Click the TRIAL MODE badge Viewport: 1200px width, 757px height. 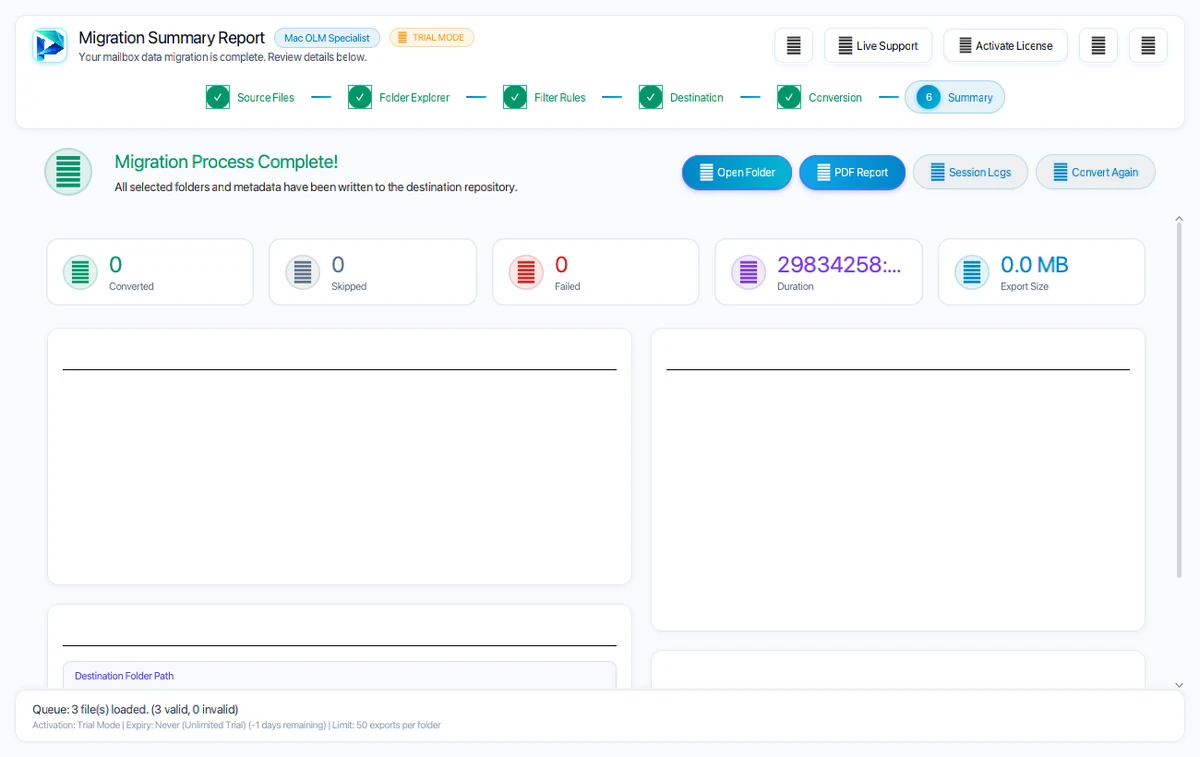pyautogui.click(x=432, y=38)
